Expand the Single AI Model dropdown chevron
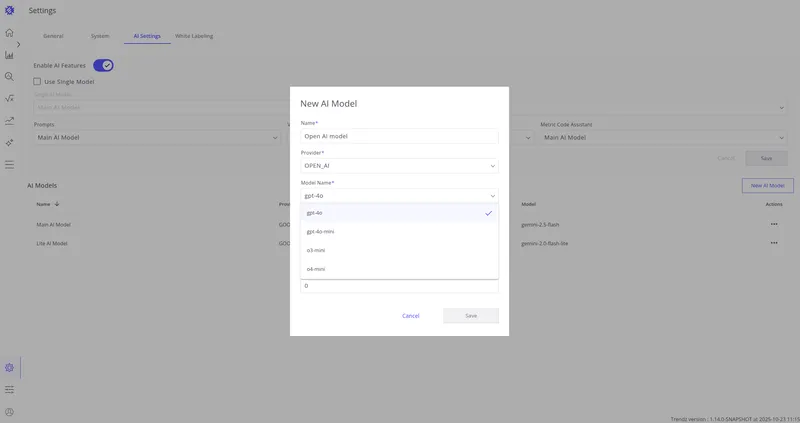The image size is (800, 423). [781, 108]
